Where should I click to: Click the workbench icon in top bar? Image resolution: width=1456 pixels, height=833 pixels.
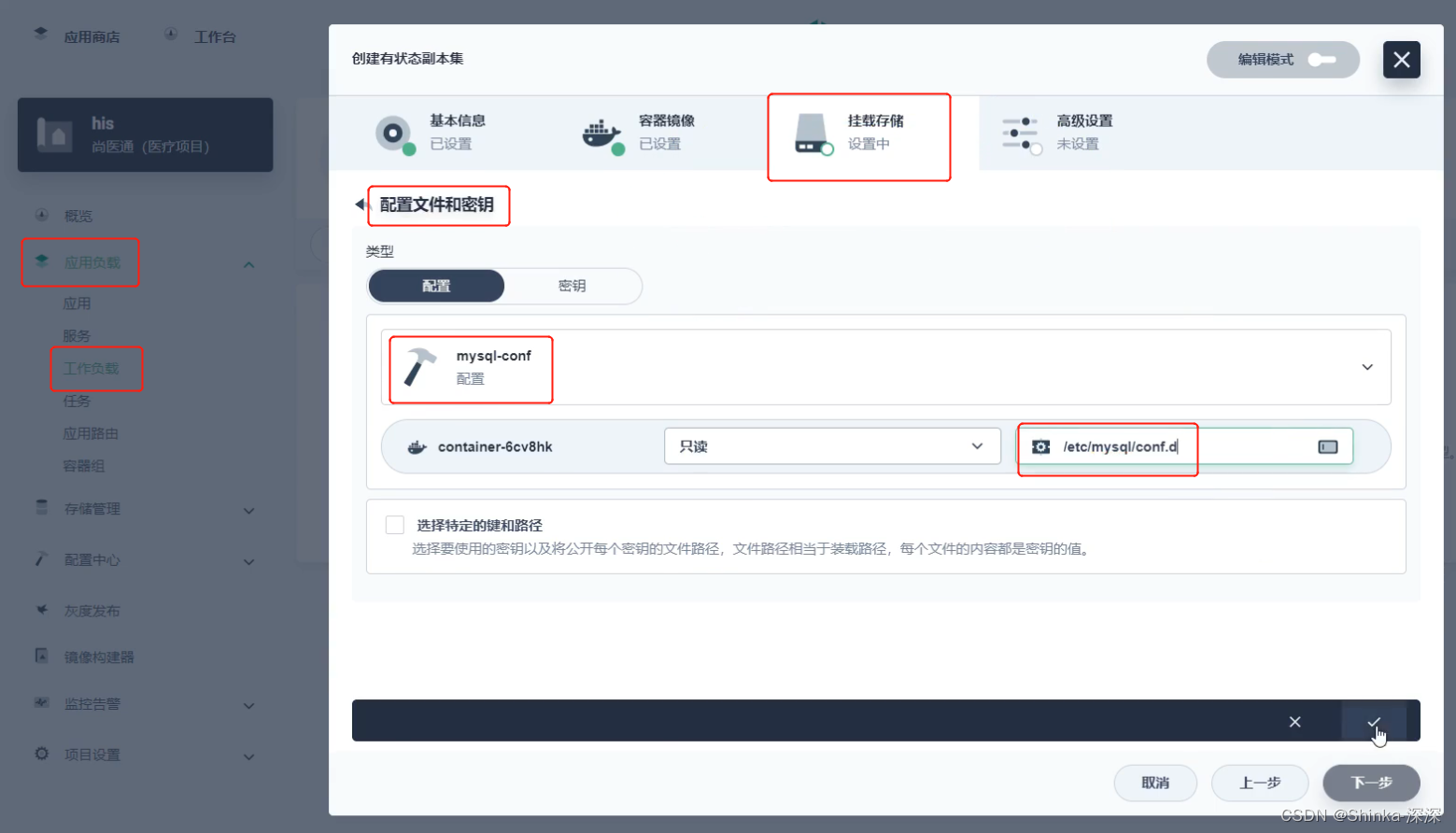pyautogui.click(x=171, y=34)
